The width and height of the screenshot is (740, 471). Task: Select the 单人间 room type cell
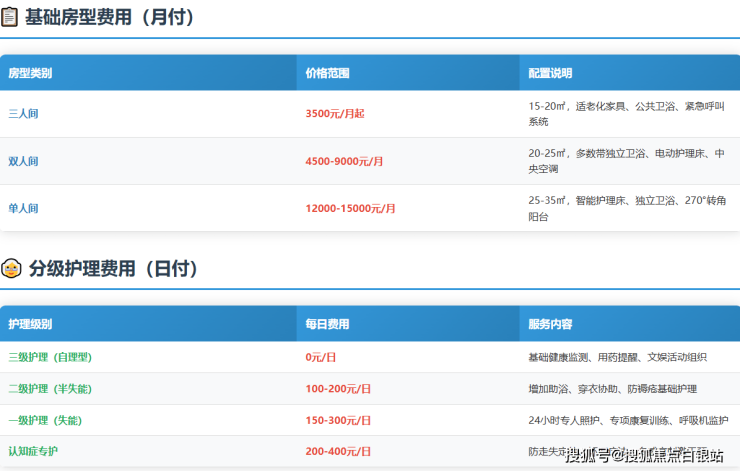23,208
